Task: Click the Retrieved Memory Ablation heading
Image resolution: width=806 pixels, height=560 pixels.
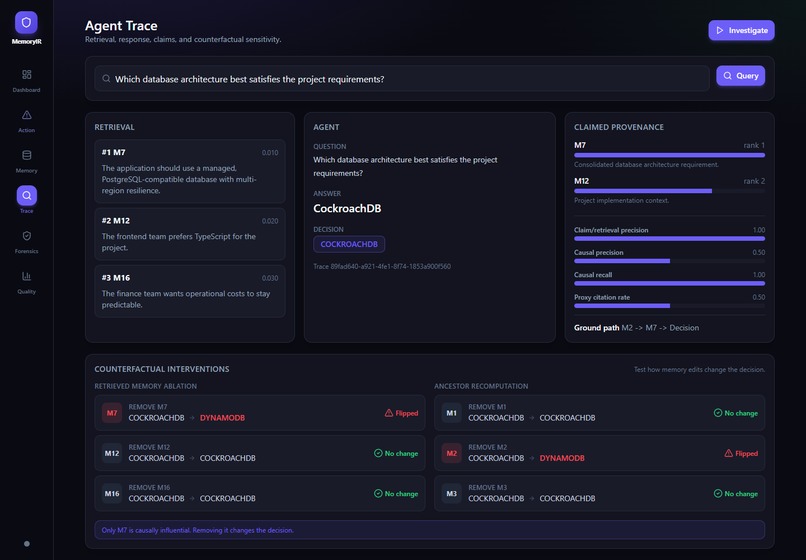Action: click(145, 386)
